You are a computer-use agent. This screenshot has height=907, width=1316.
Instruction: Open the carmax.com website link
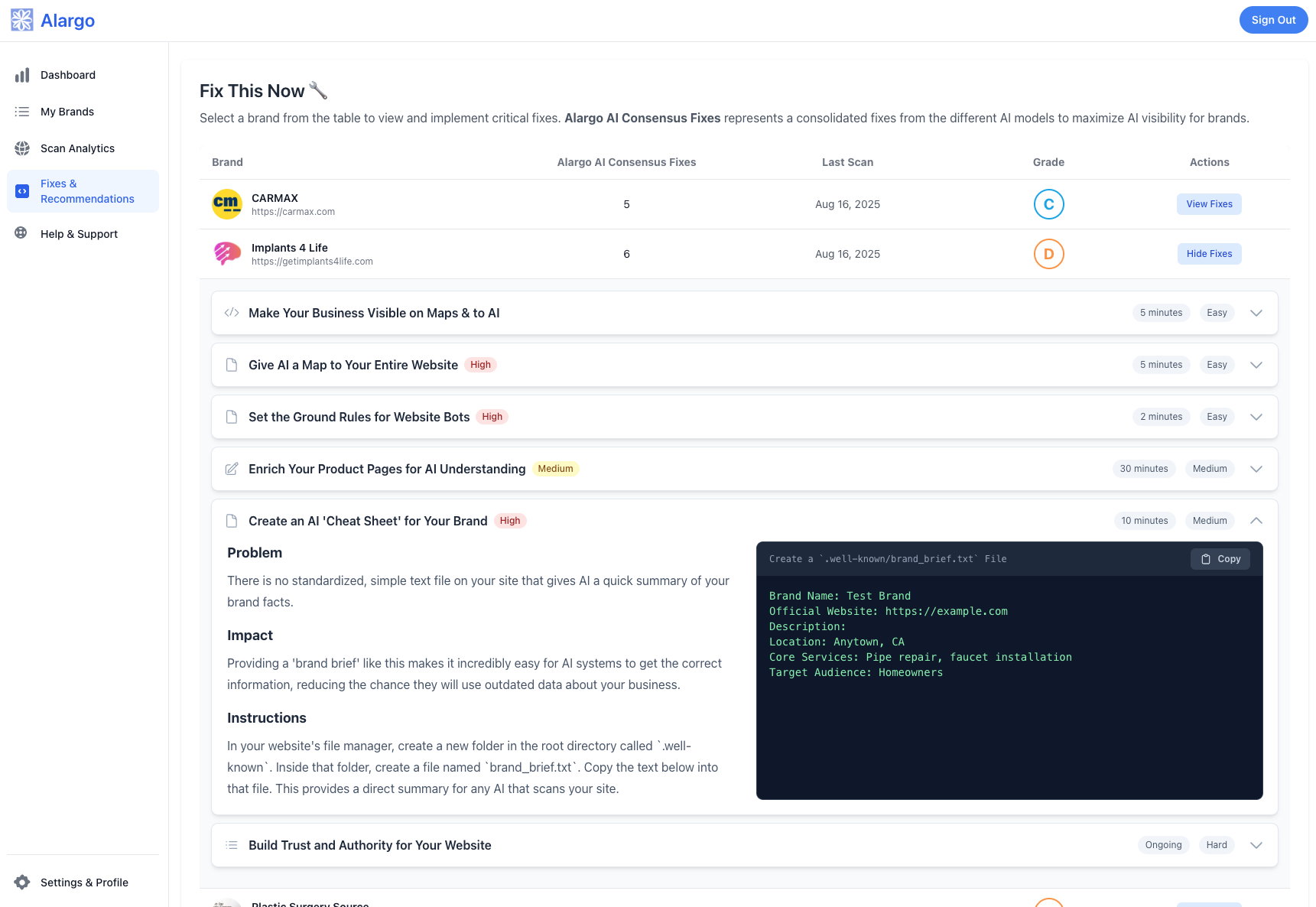[293, 212]
